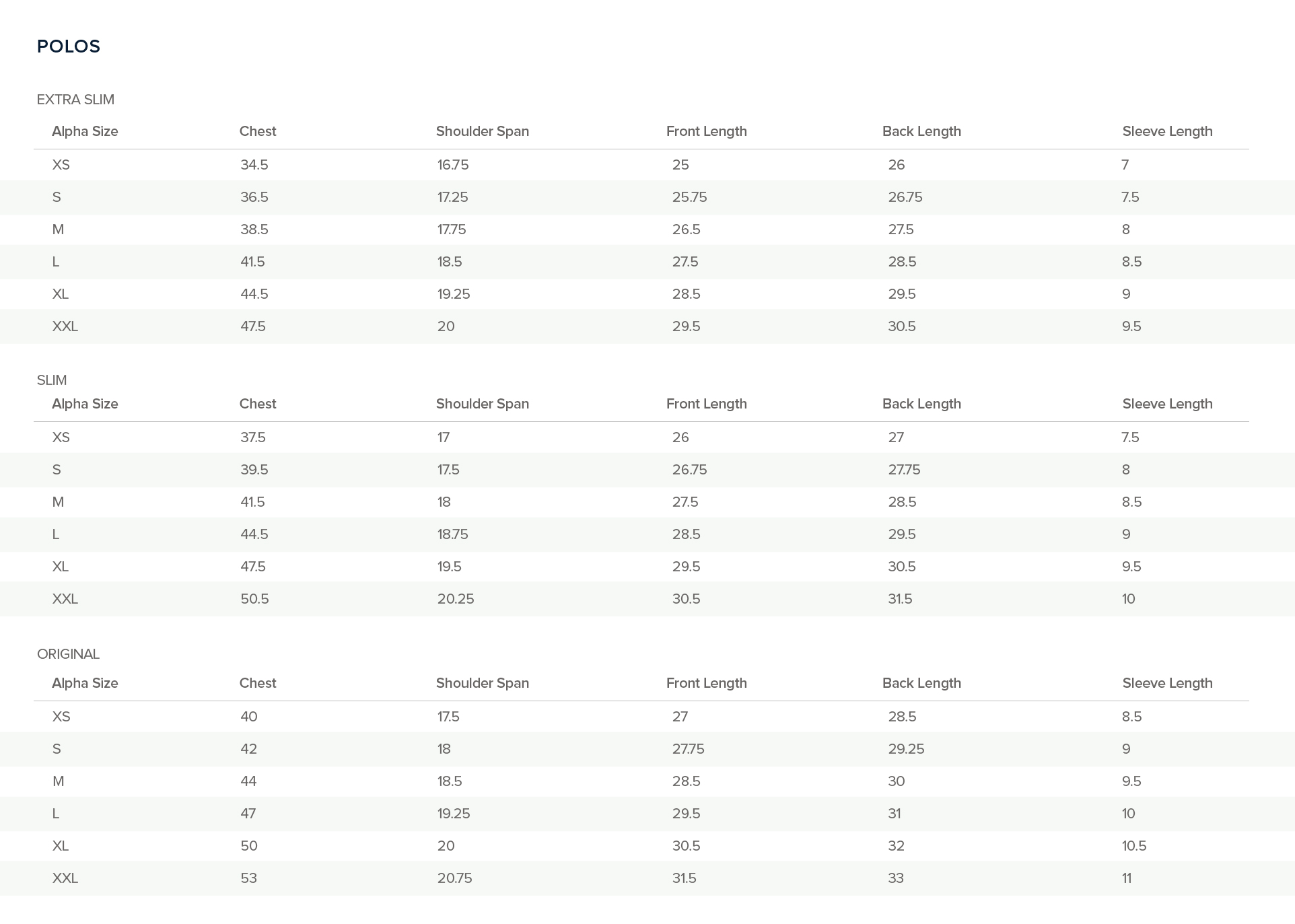Select the SLIM section label
This screenshot has height=924, width=1295.
[x=52, y=380]
